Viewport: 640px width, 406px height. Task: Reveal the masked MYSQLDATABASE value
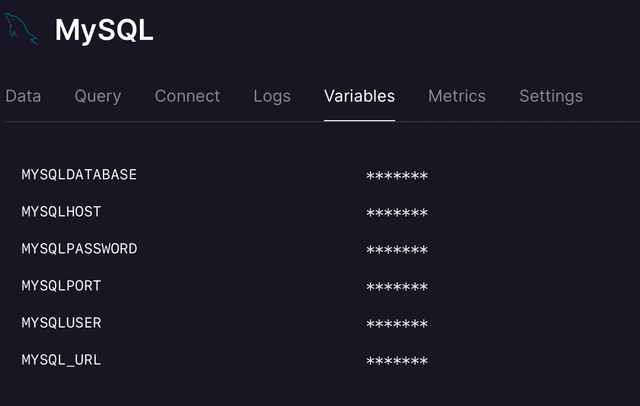397,177
